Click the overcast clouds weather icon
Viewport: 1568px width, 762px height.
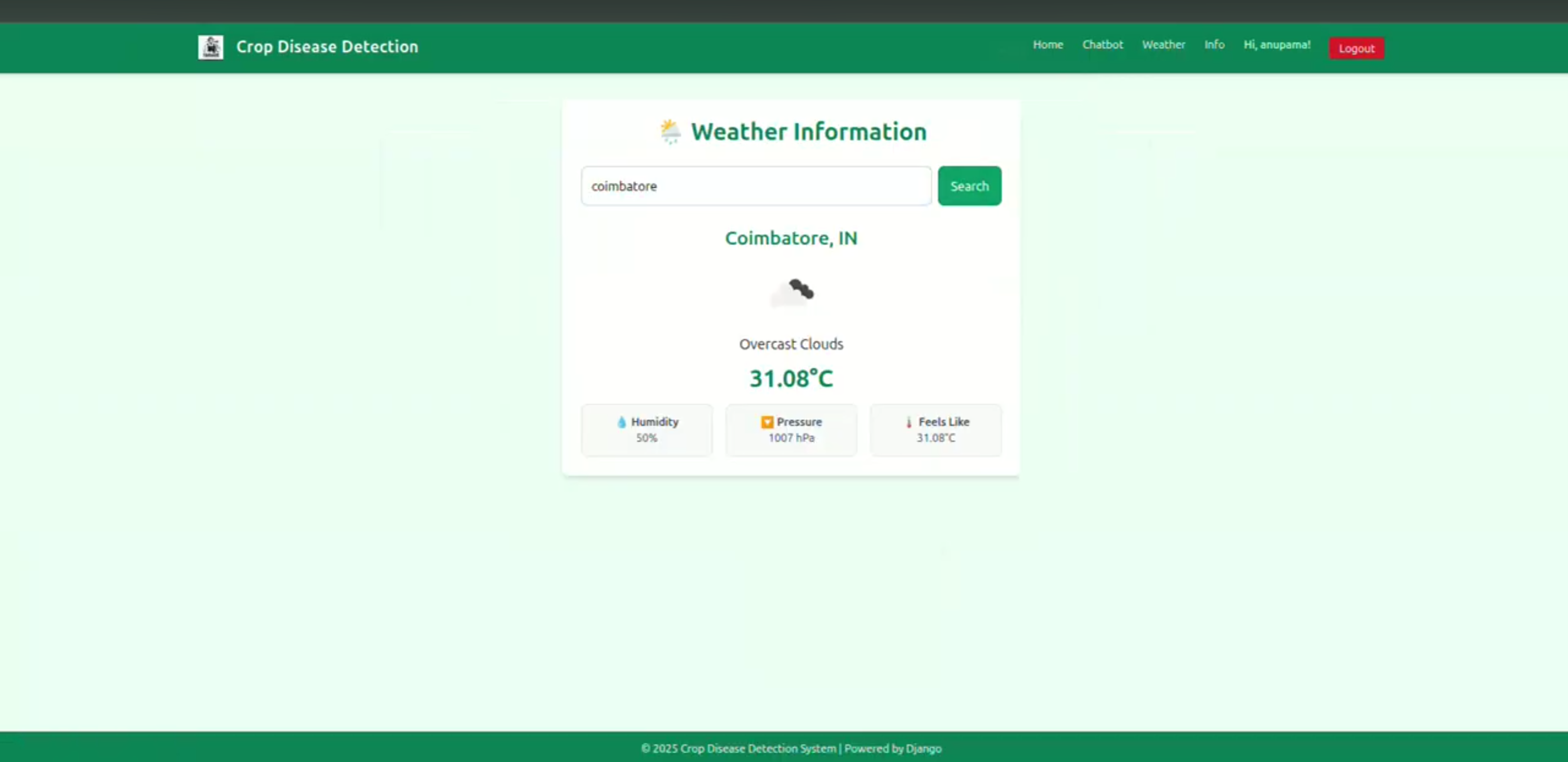791,293
